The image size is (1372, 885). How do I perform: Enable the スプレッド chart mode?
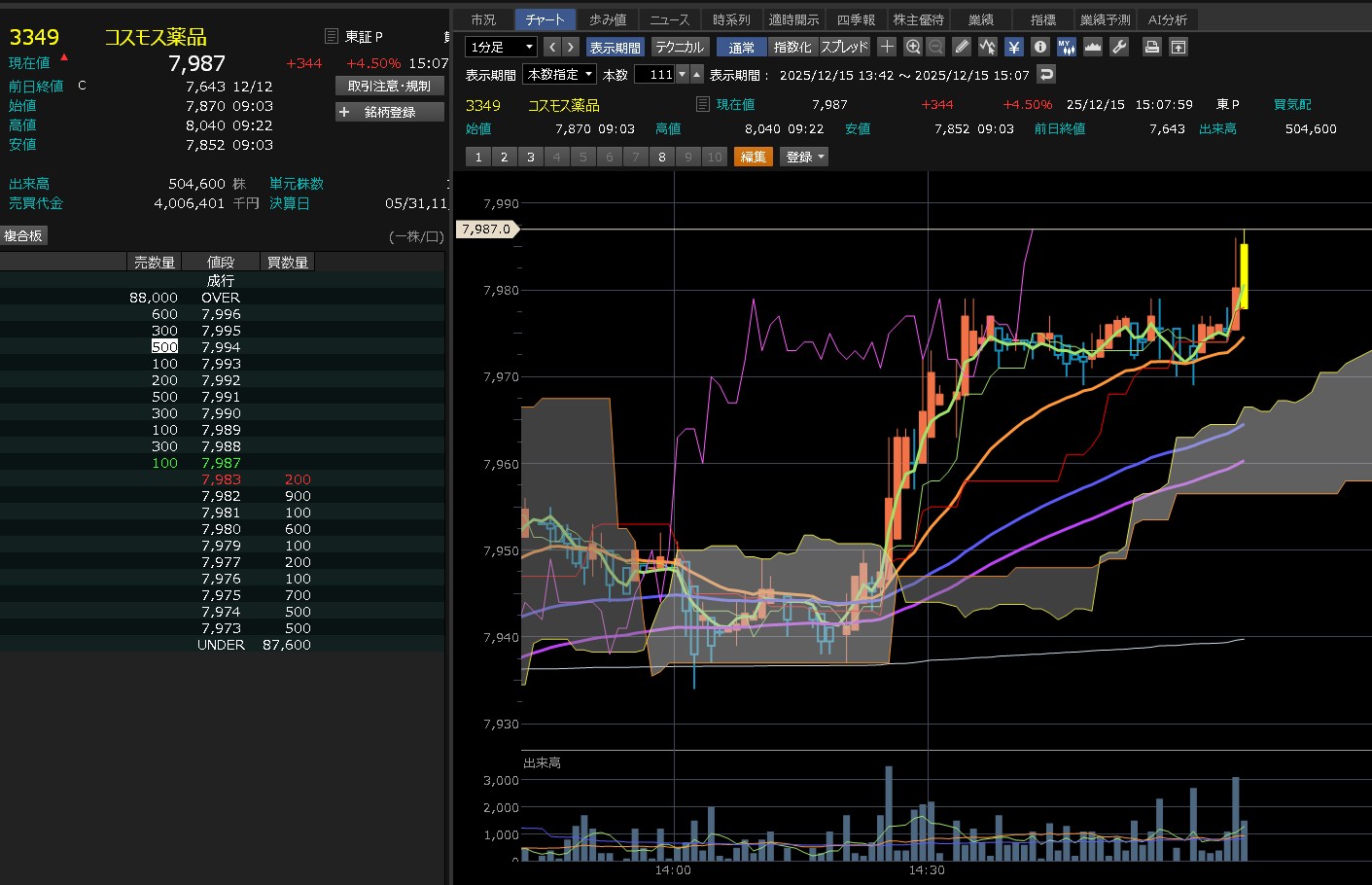point(844,47)
